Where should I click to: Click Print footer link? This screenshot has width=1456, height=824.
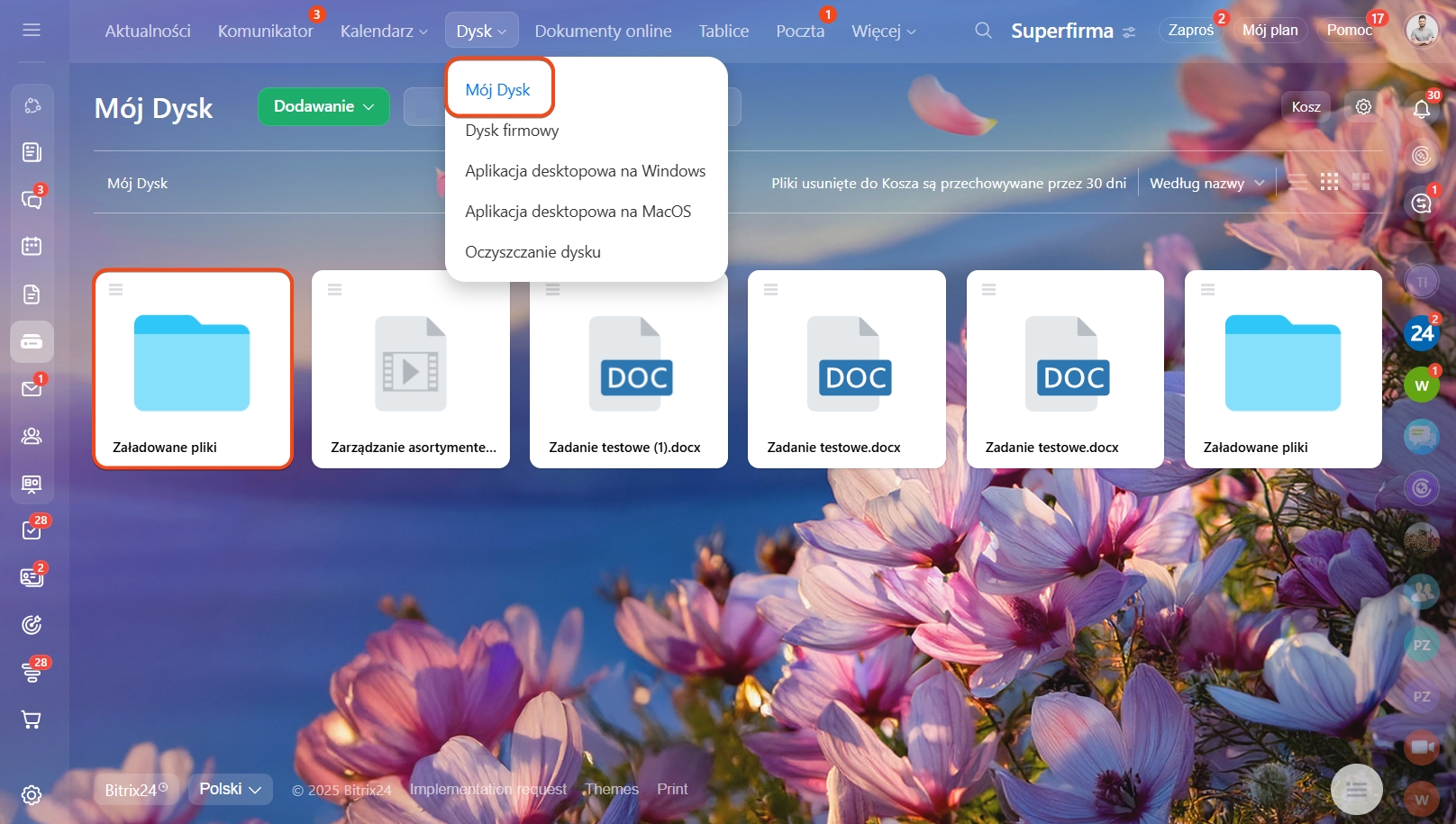coord(672,789)
